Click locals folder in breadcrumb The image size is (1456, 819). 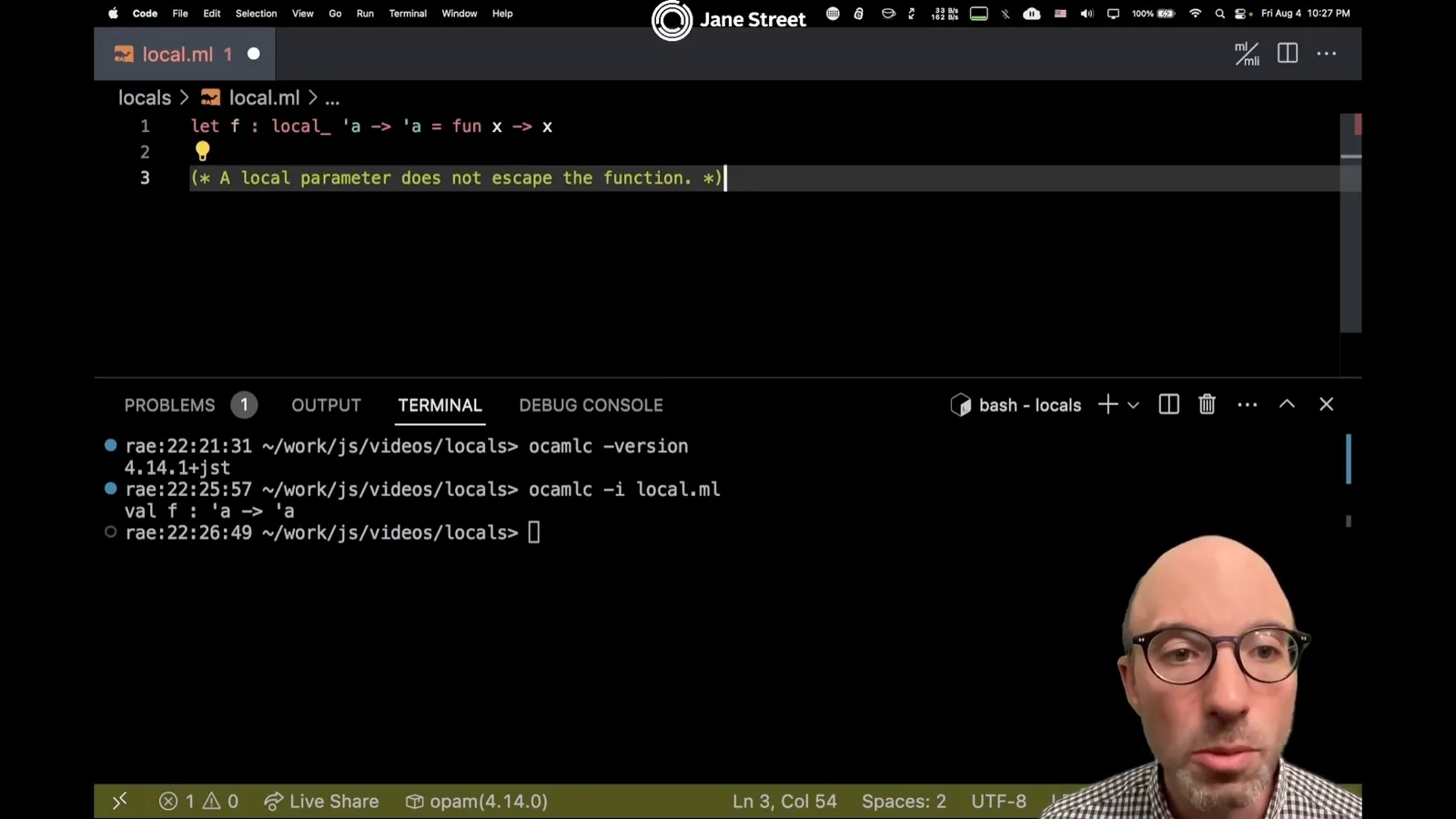click(145, 97)
